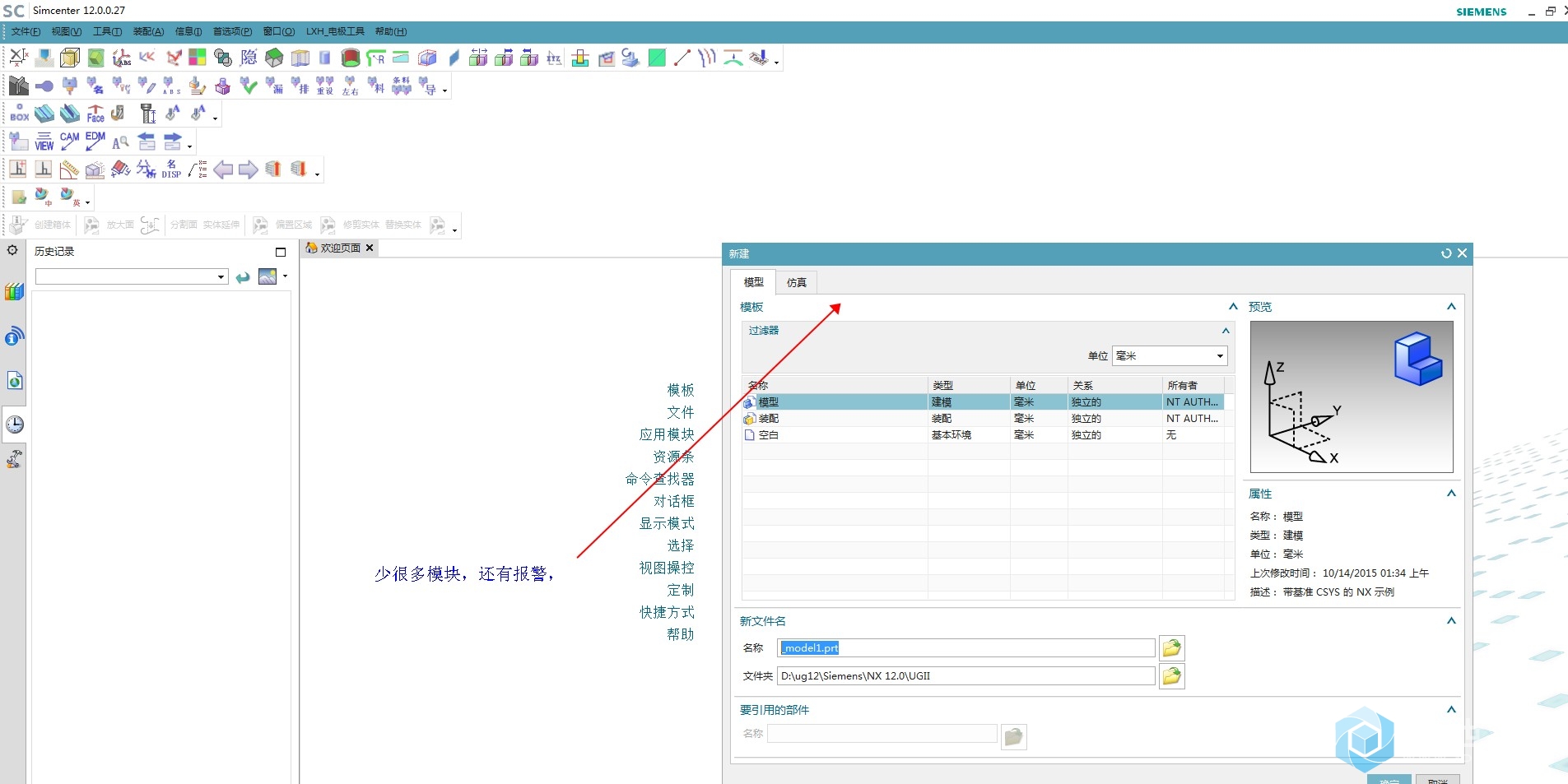Open the 工具(T) menu
The image size is (1568, 784).
coord(107,31)
